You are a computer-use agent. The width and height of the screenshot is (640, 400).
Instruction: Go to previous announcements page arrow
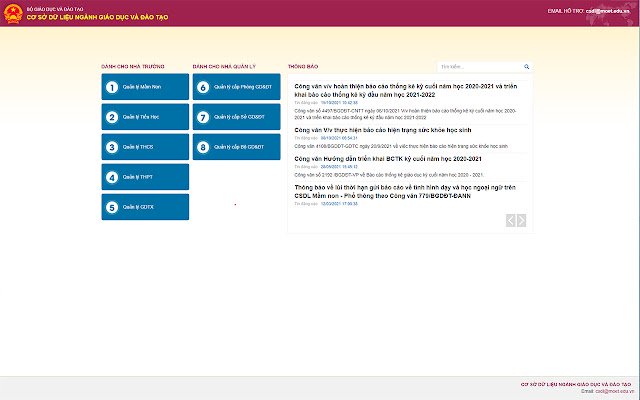[510, 220]
